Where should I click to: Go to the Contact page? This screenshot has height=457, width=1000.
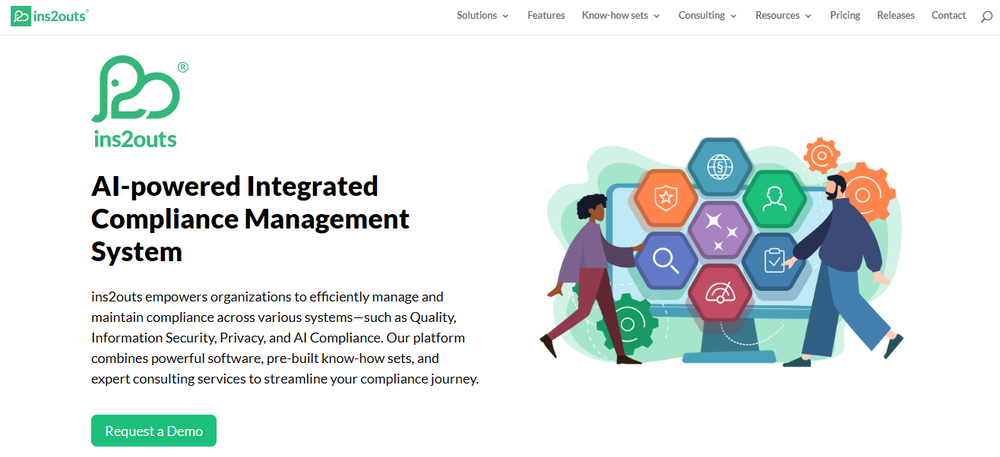point(948,16)
